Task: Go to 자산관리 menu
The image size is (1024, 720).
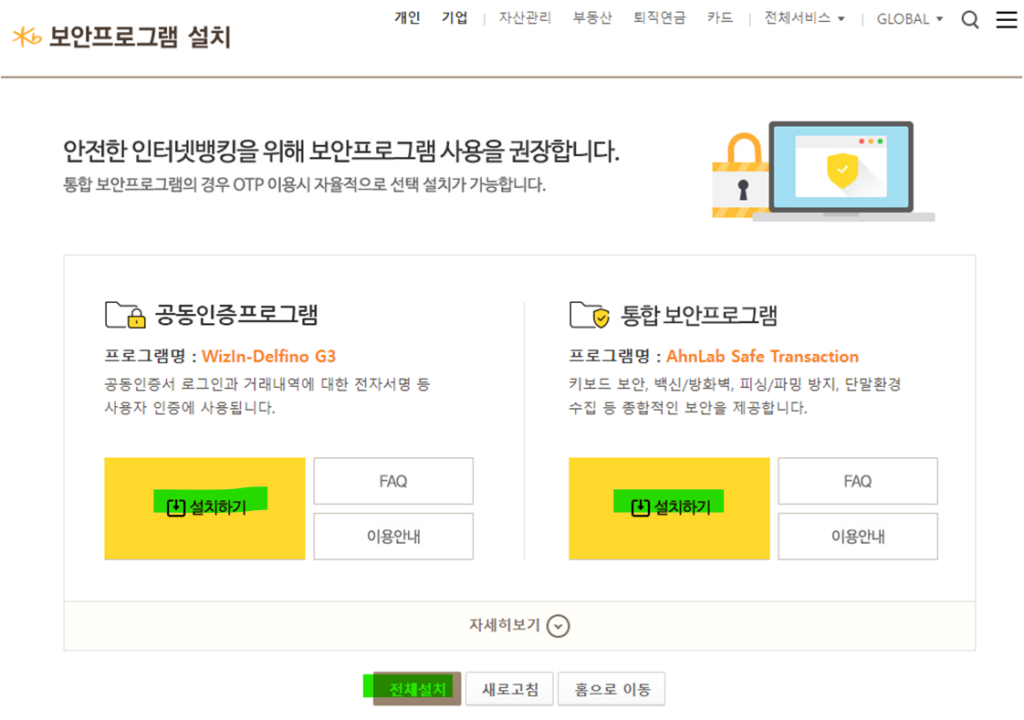Action: pyautogui.click(x=525, y=18)
